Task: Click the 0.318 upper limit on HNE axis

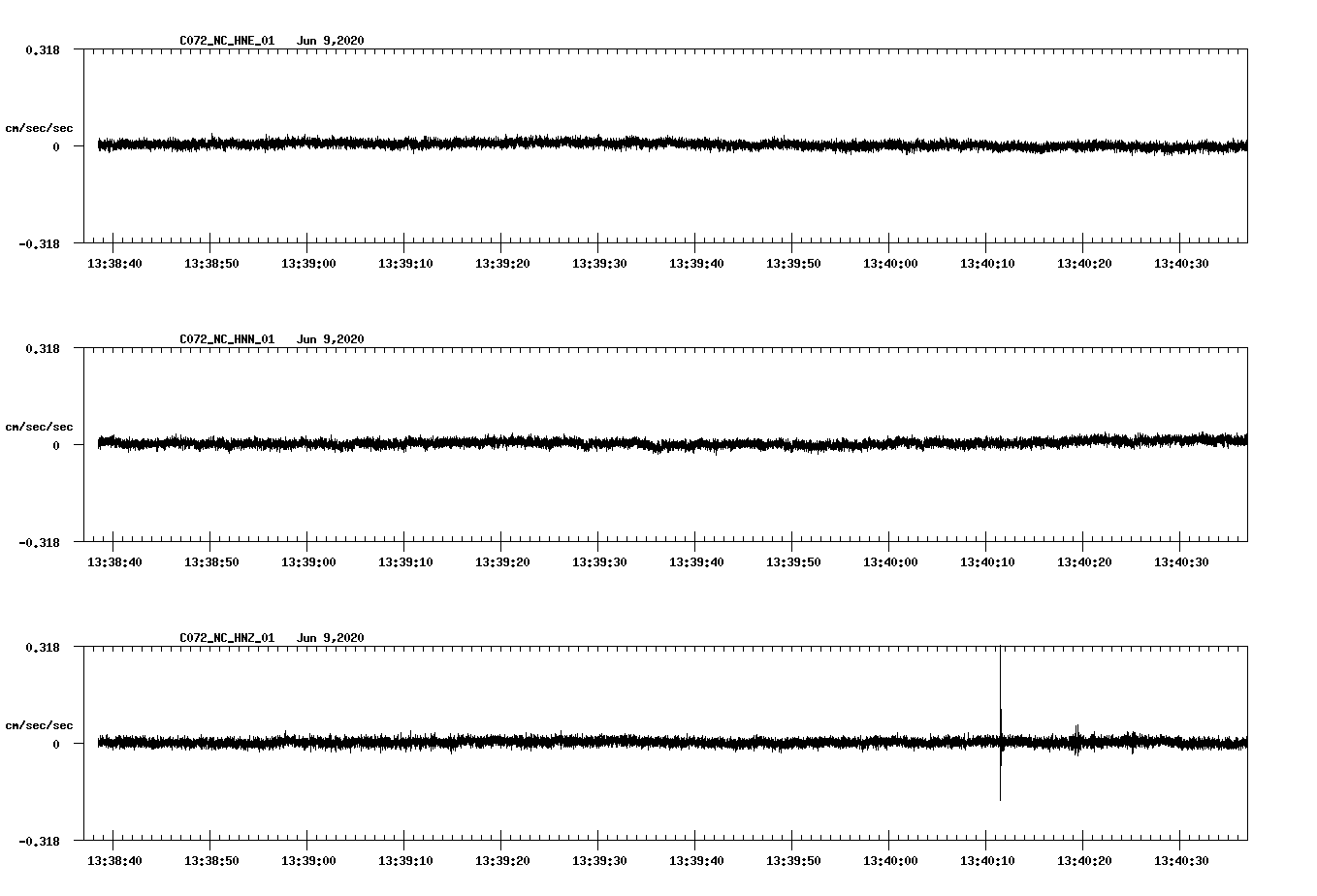Action: click(43, 49)
